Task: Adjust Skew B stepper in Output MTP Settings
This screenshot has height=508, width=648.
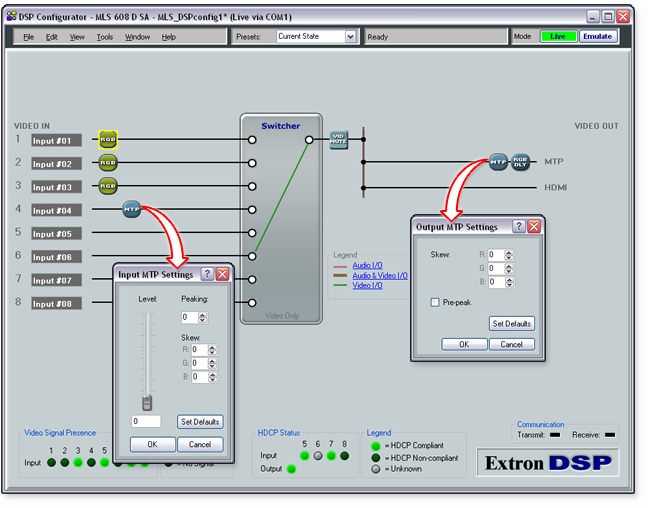Action: (509, 282)
